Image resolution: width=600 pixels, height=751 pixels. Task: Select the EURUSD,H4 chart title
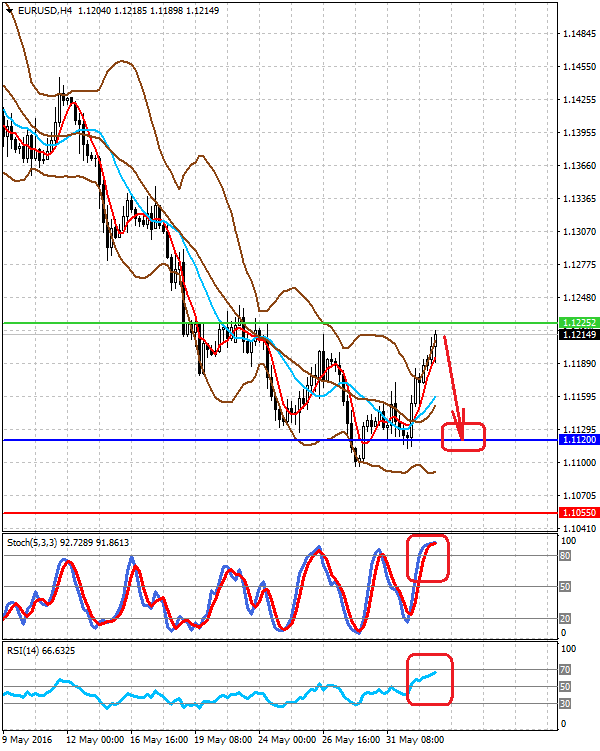click(x=45, y=10)
